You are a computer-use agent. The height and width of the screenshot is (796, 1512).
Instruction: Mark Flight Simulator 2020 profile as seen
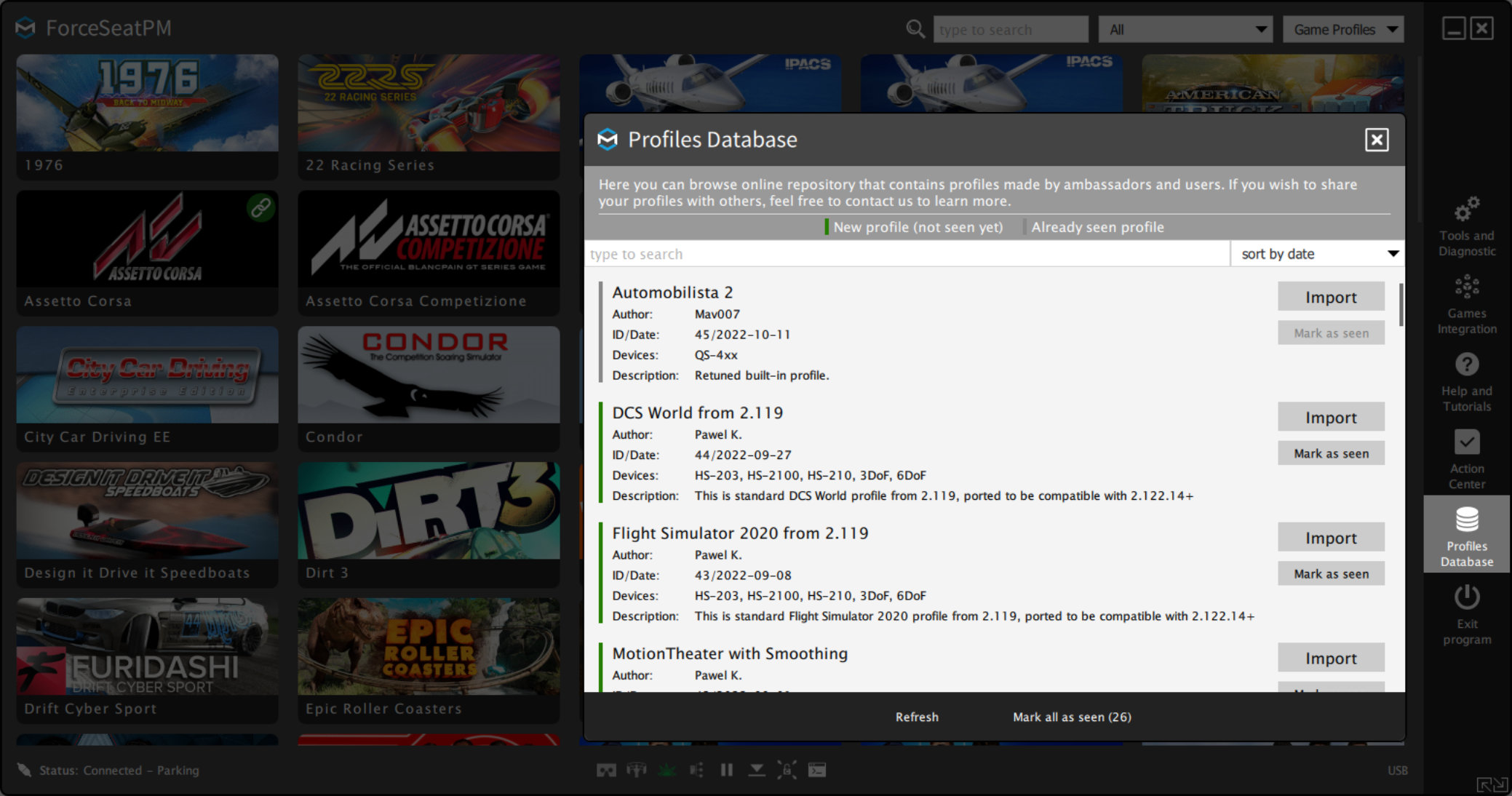click(x=1331, y=574)
